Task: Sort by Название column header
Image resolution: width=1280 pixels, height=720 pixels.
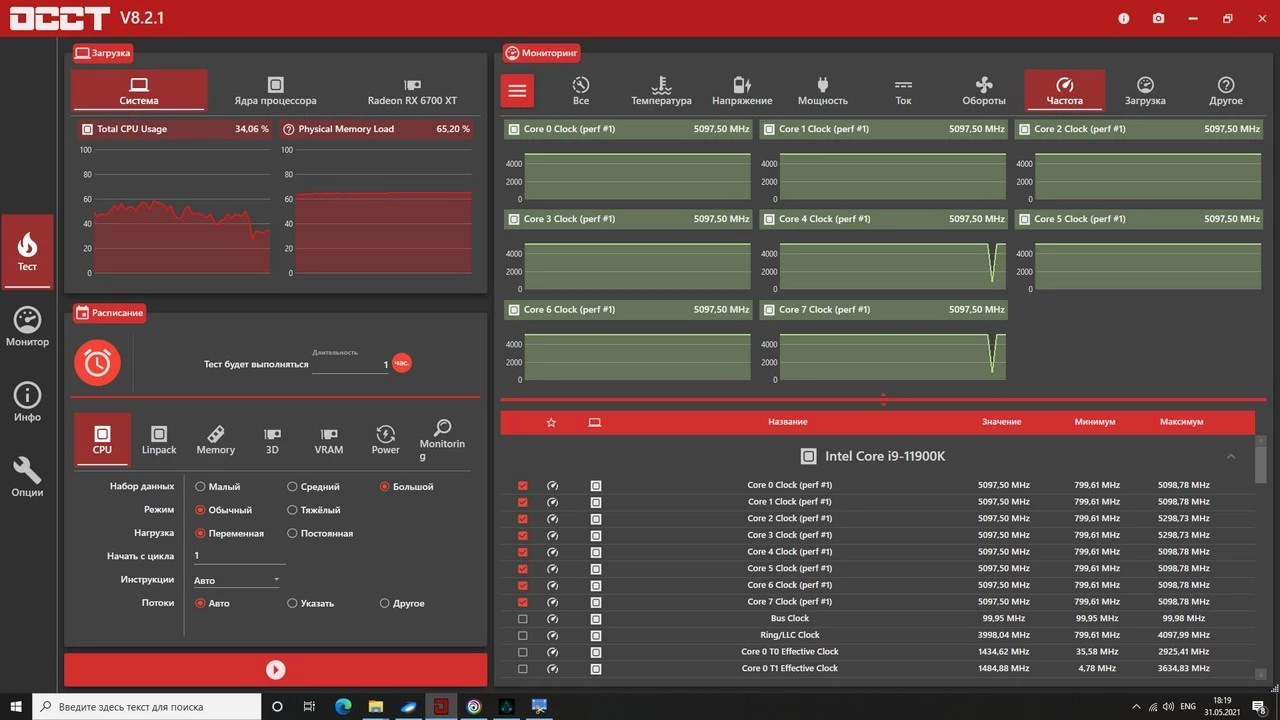Action: coord(788,423)
